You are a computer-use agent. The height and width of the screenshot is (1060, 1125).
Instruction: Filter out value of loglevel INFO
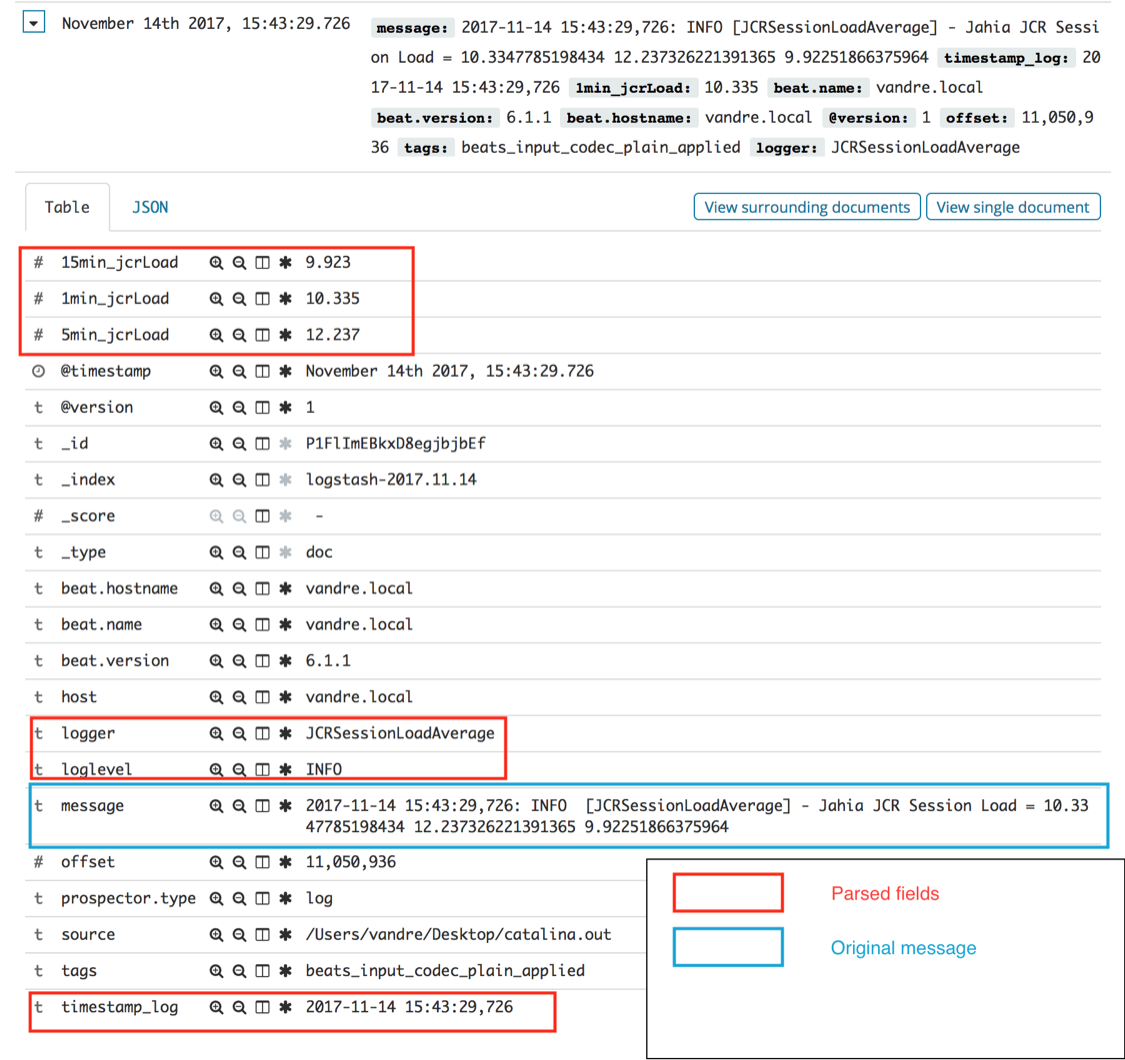pos(239,769)
